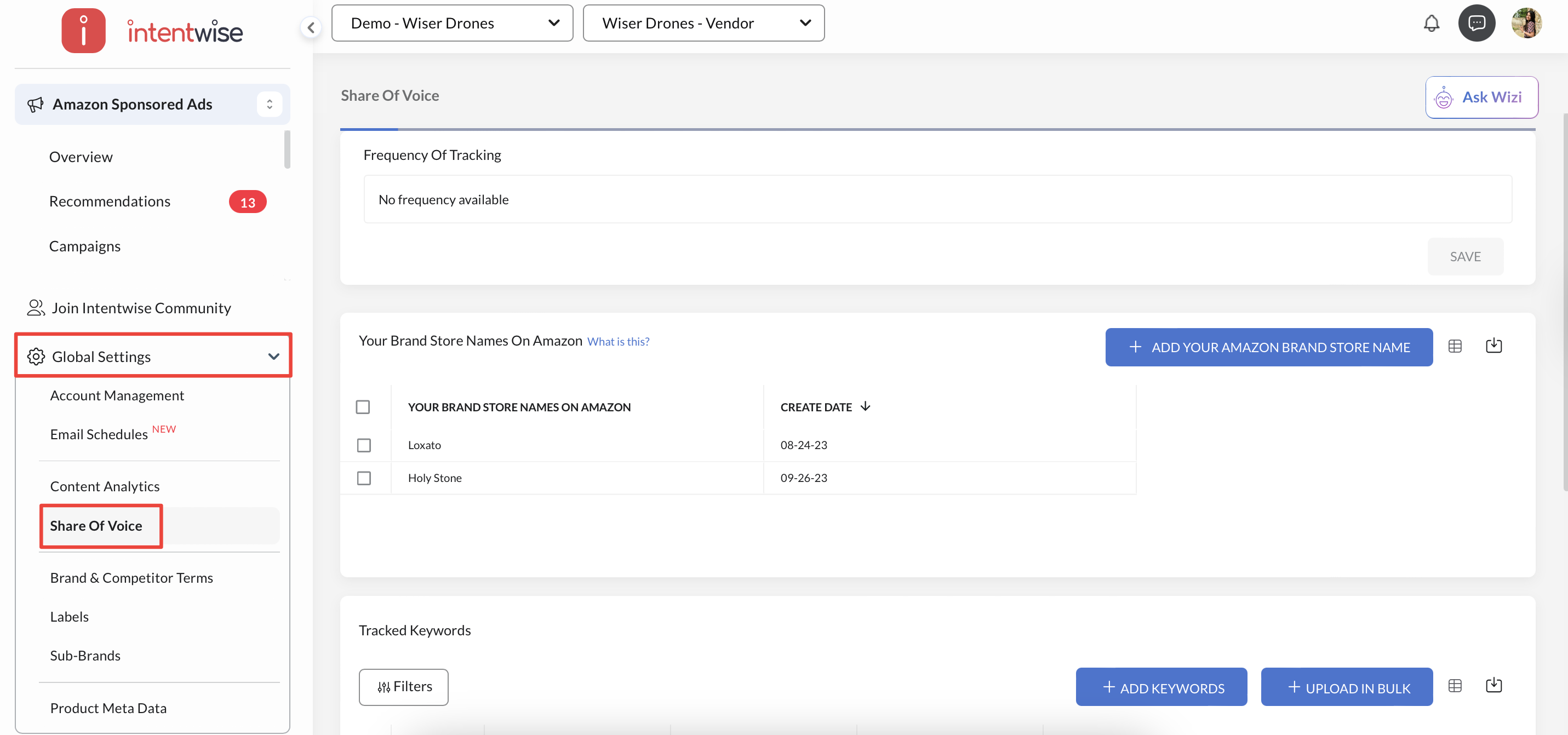This screenshot has width=1568, height=735.
Task: Click the Intentwise logo
Action: coord(152,31)
